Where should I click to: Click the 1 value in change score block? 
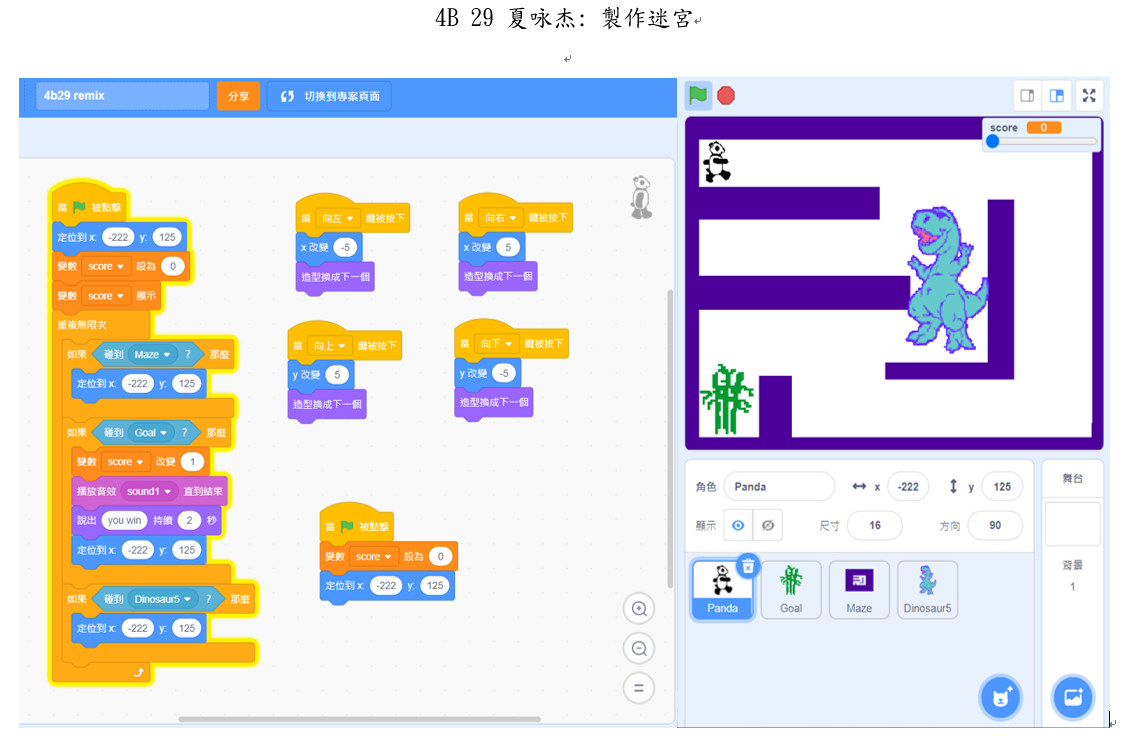pyautogui.click(x=192, y=462)
